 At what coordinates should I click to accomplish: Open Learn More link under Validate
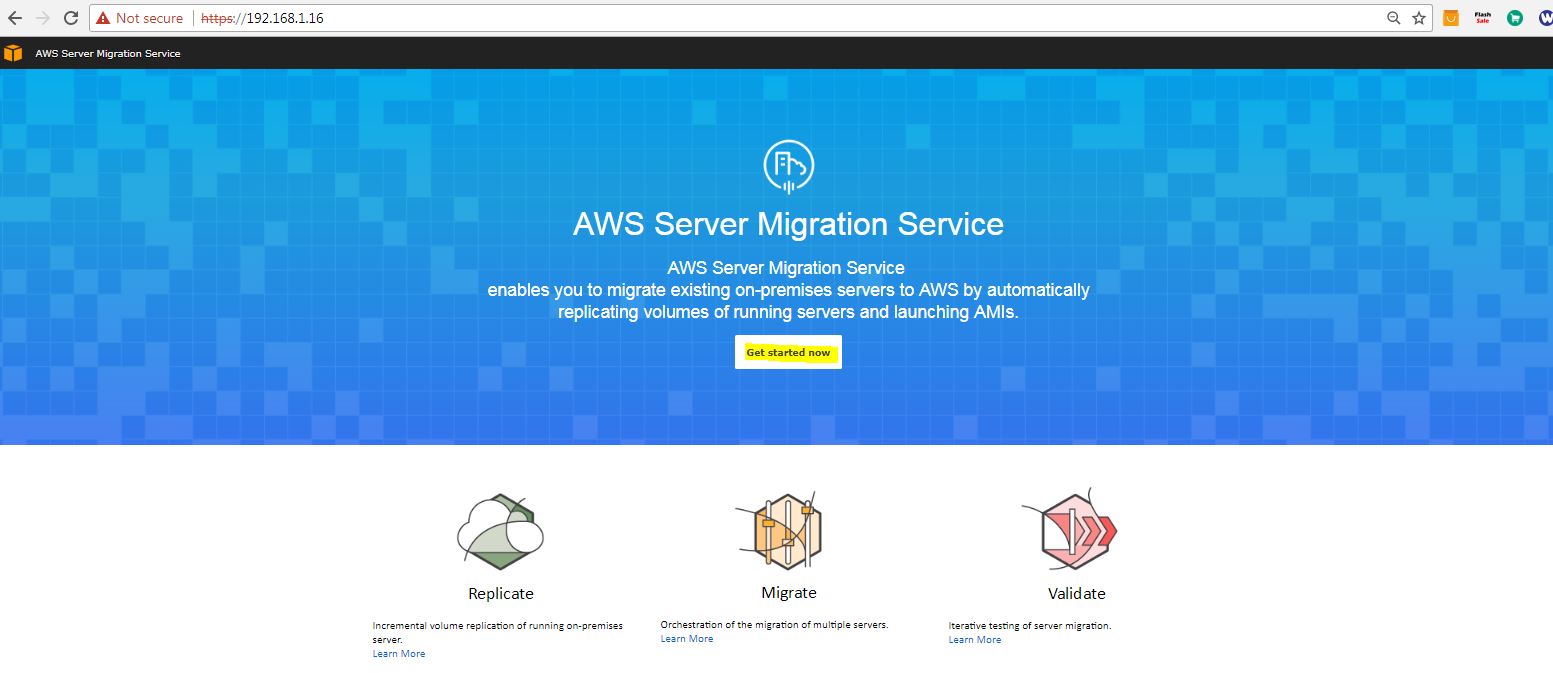click(x=975, y=640)
